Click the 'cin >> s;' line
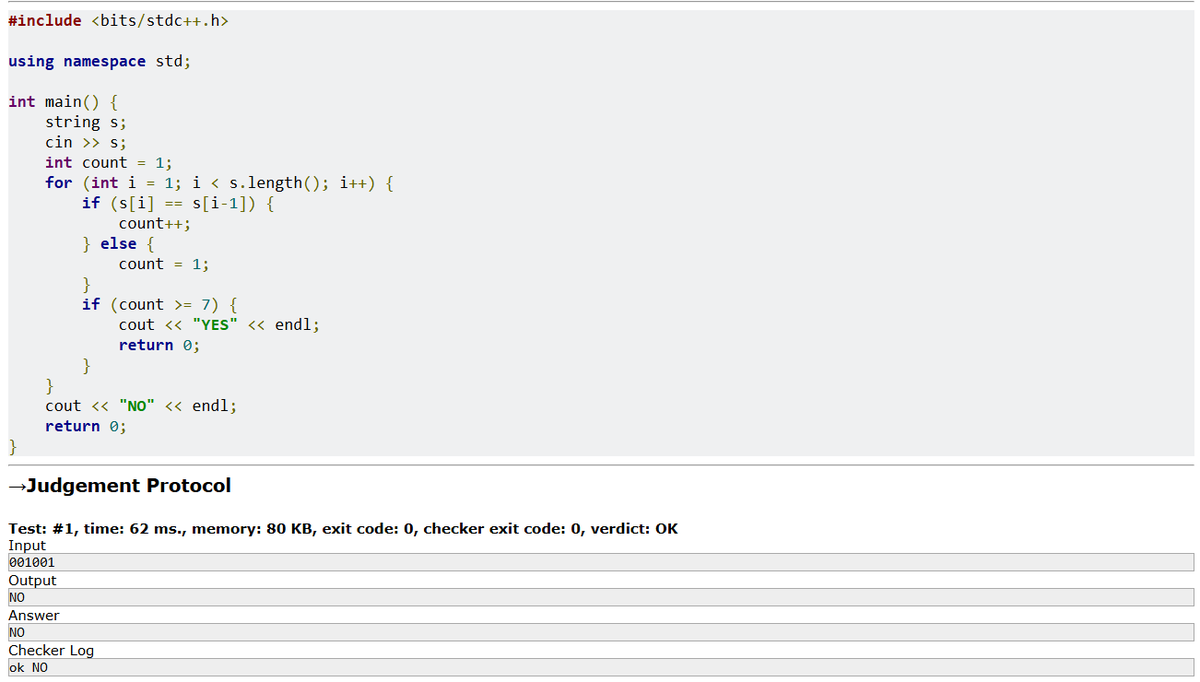The width and height of the screenshot is (1200, 682). (x=85, y=142)
